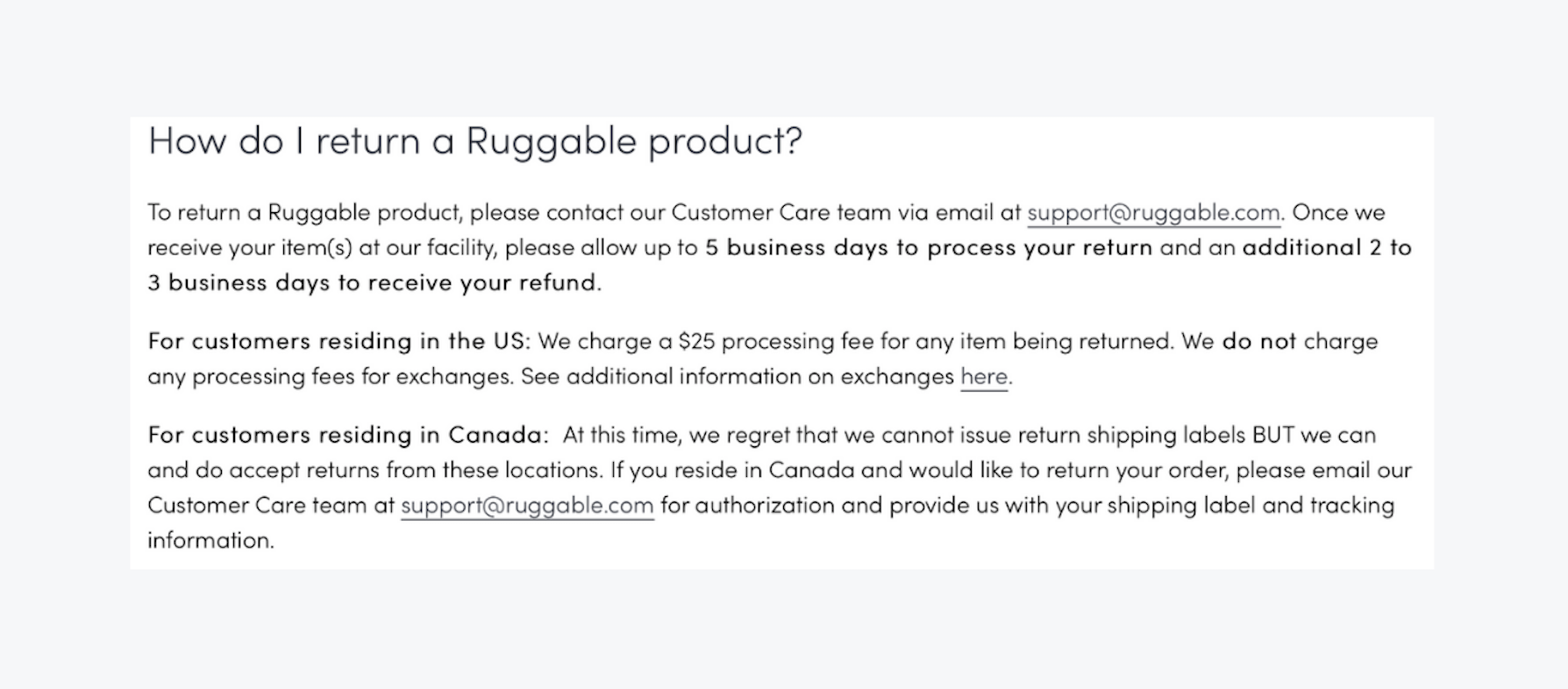Screen dimensions: 1568x689
Task: Click bold text "3 business days to receive your refund"
Action: point(373,282)
